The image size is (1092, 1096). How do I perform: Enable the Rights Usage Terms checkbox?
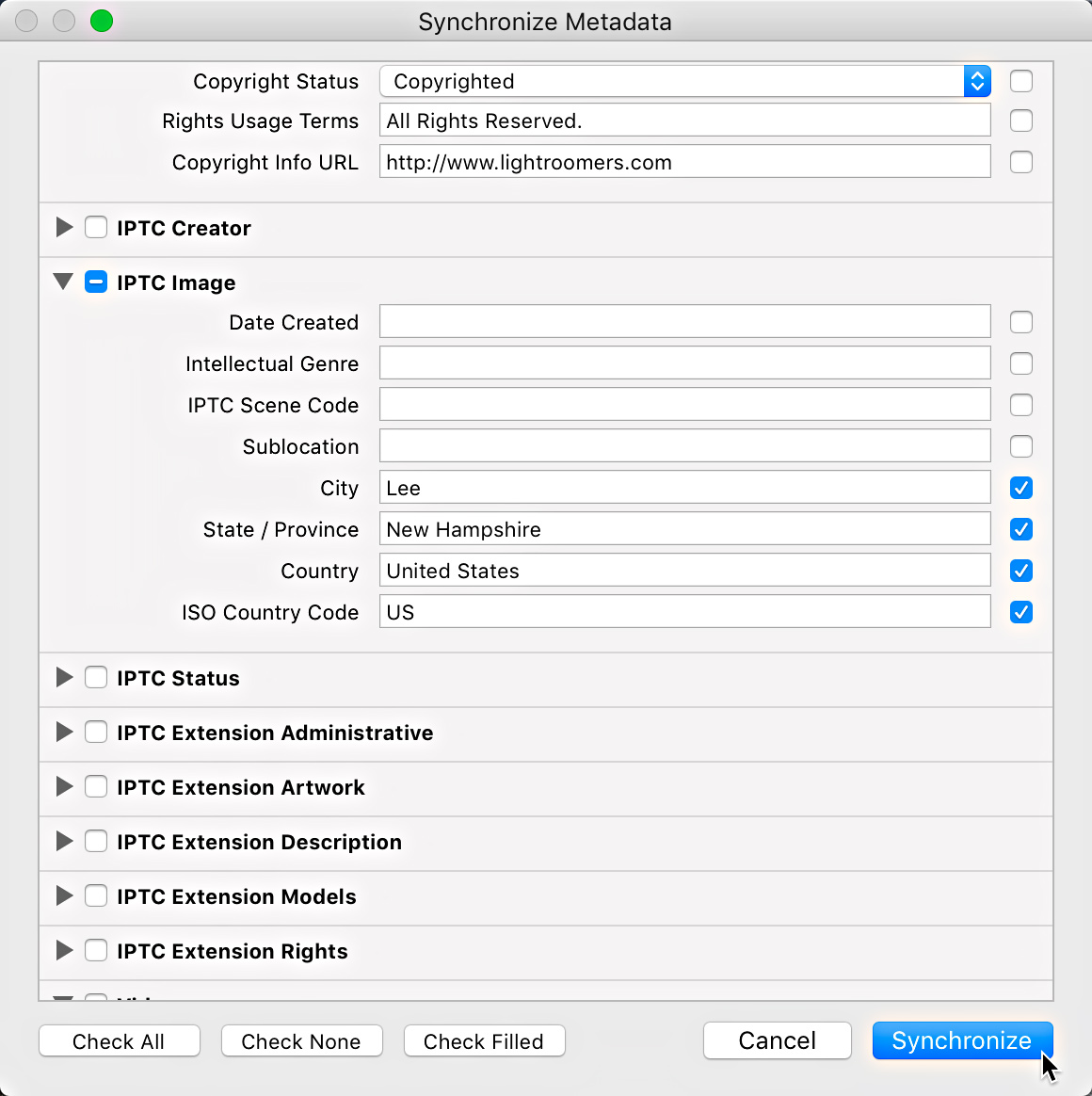tap(1021, 121)
